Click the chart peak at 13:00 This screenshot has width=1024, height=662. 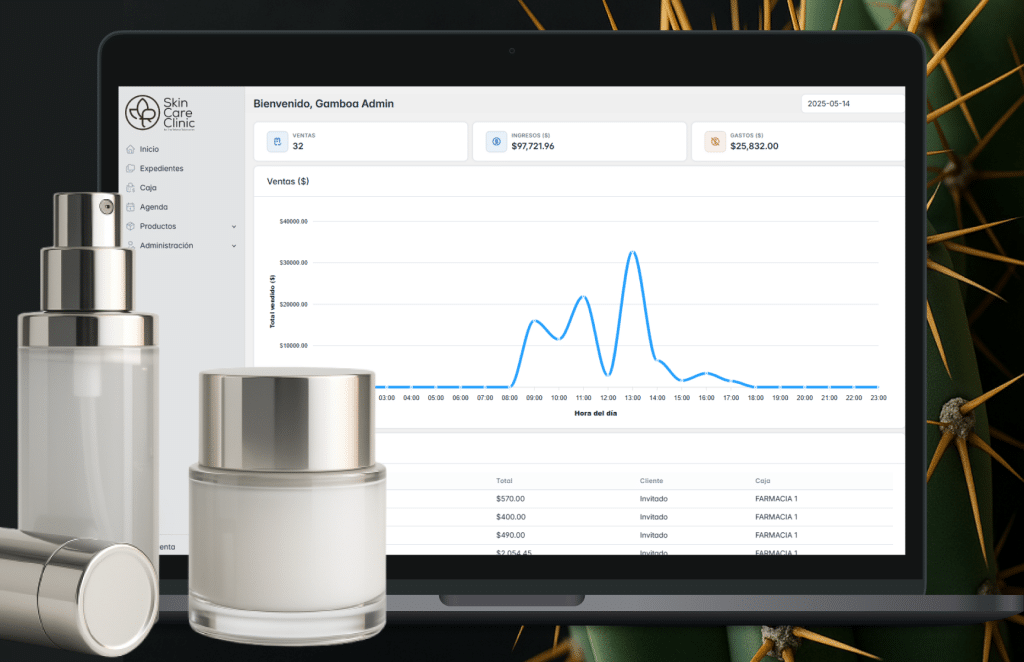632,252
